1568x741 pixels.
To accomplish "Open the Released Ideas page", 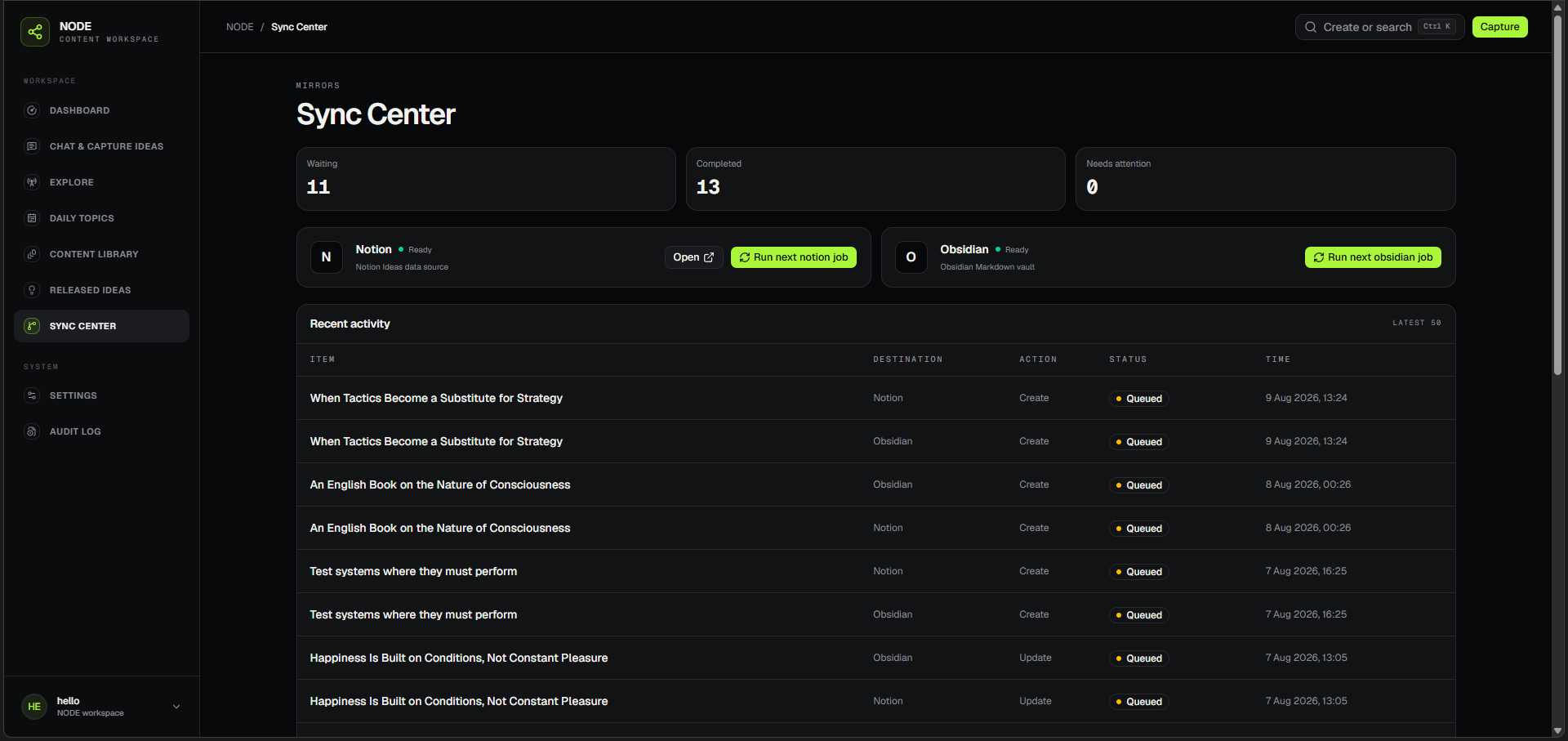I will click(101, 290).
